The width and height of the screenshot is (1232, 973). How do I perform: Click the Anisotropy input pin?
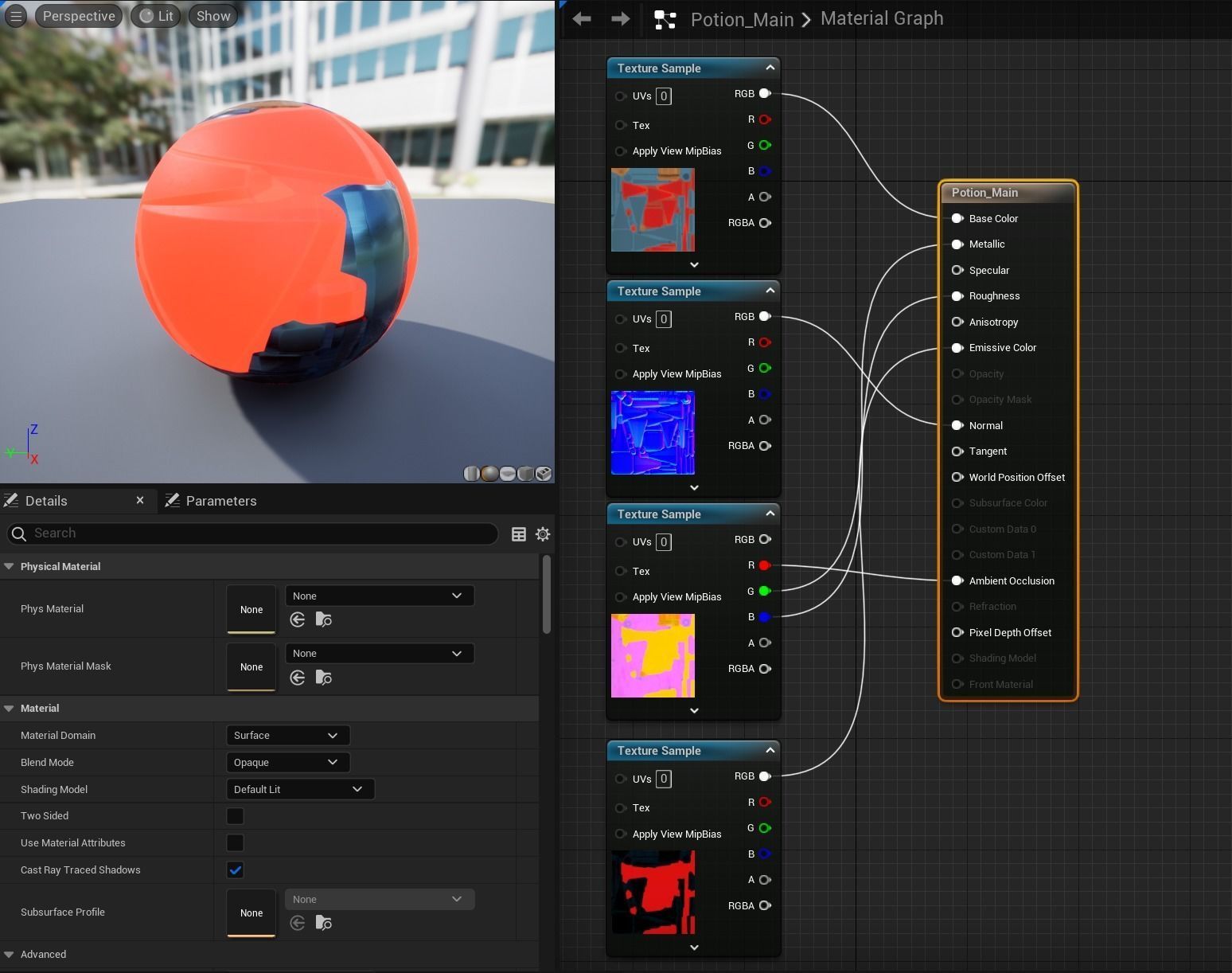point(957,322)
